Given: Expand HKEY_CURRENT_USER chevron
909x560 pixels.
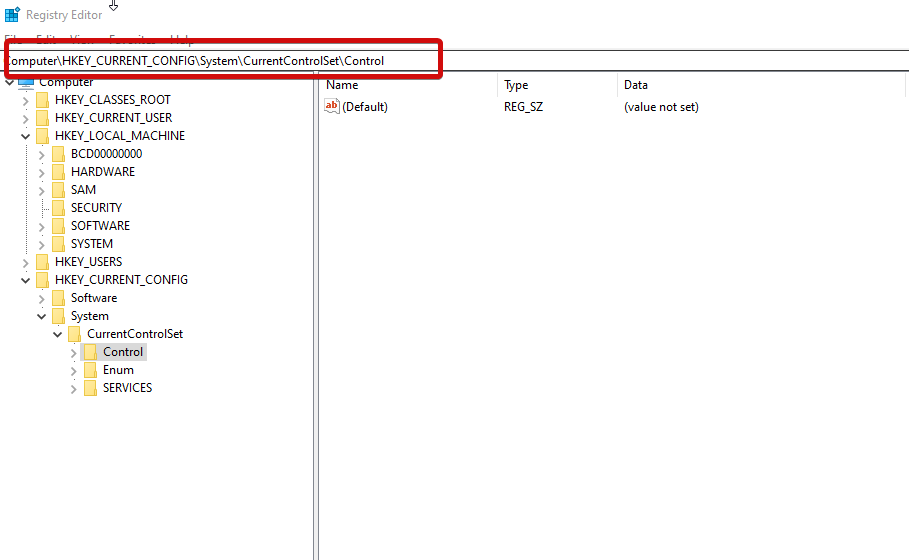Looking at the screenshot, I should coord(26,119).
